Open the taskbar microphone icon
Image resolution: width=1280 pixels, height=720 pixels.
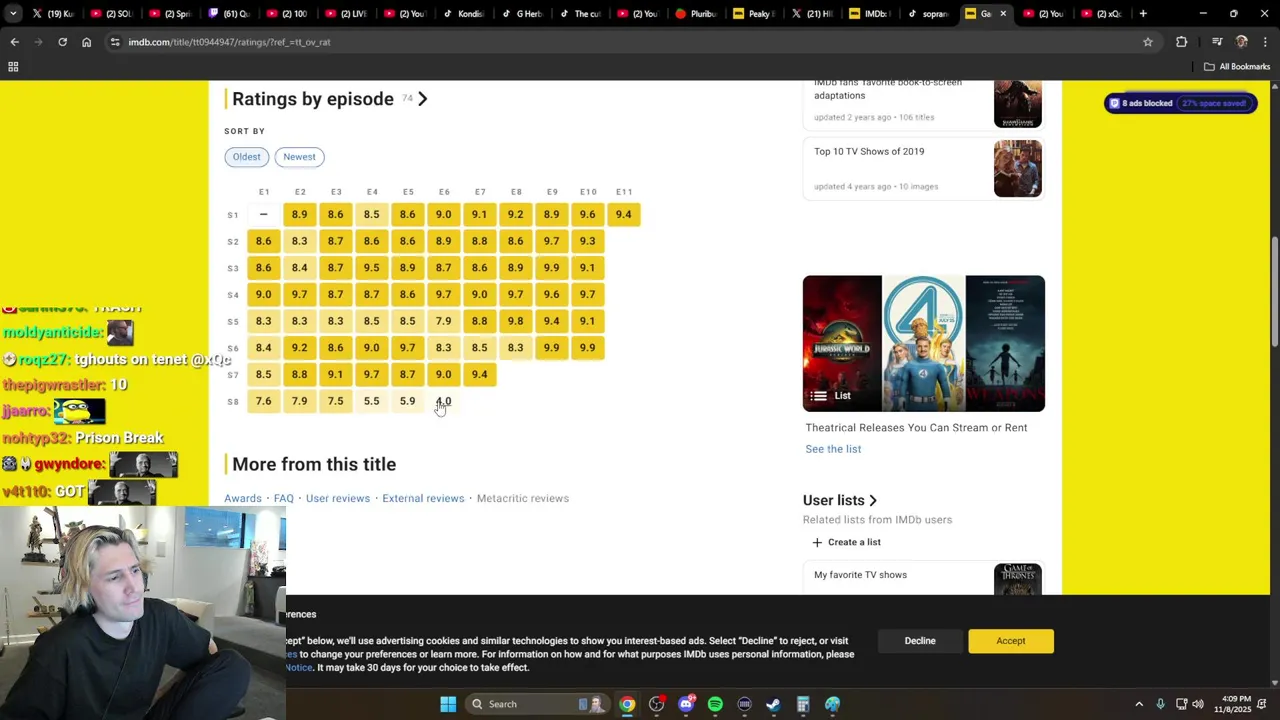(x=1160, y=704)
